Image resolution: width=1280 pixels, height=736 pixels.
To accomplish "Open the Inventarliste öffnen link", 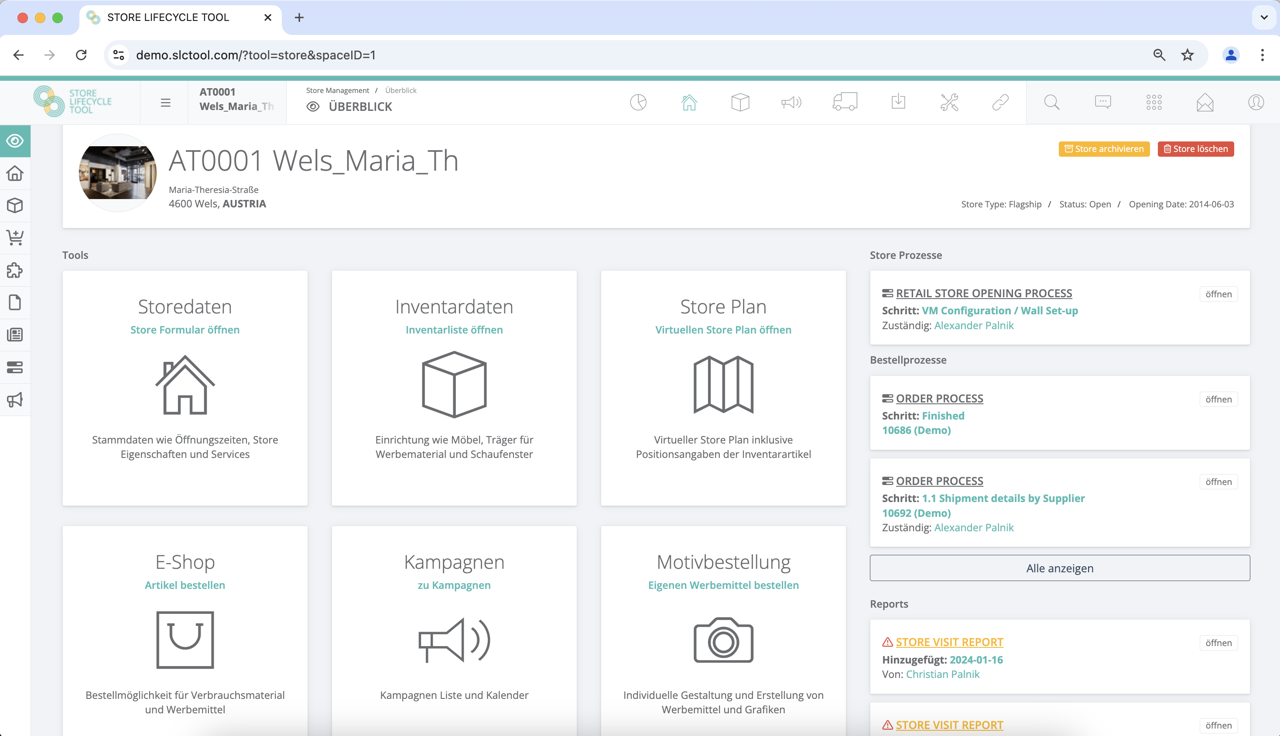I will [x=454, y=330].
